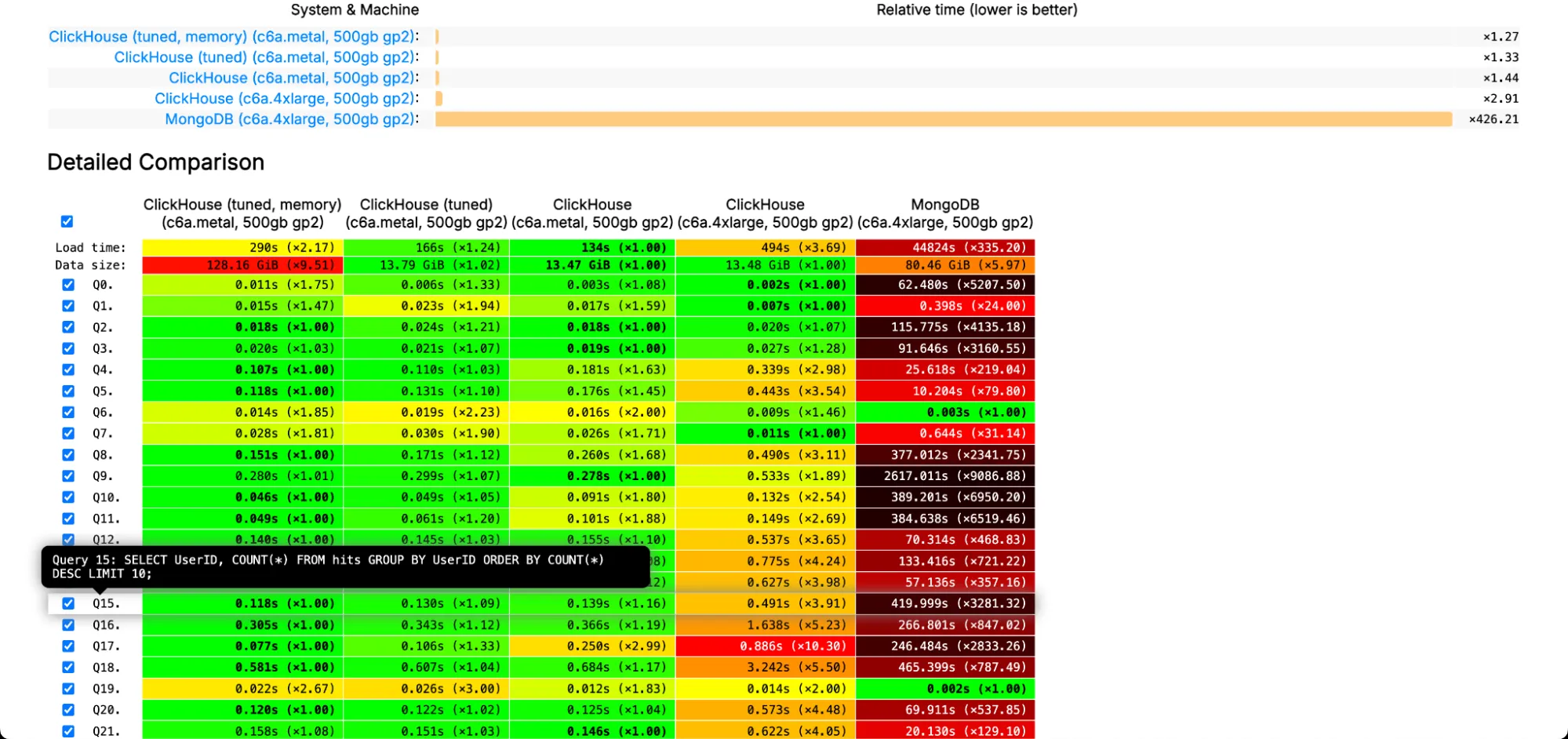Image resolution: width=1568 pixels, height=739 pixels.
Task: Uncheck the Q1 query checkbox
Action: (x=68, y=306)
